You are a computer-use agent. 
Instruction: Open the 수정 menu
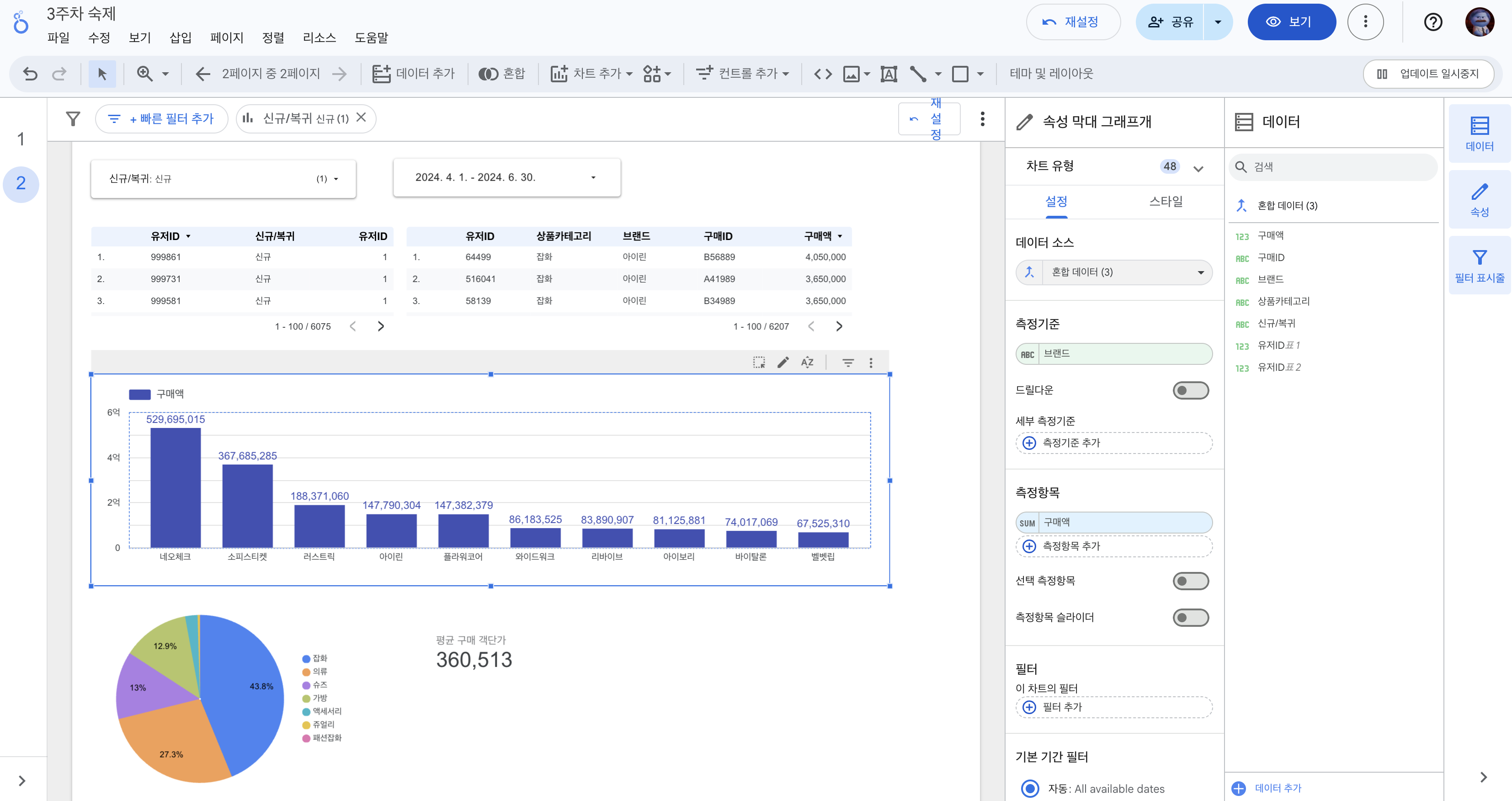(x=99, y=37)
